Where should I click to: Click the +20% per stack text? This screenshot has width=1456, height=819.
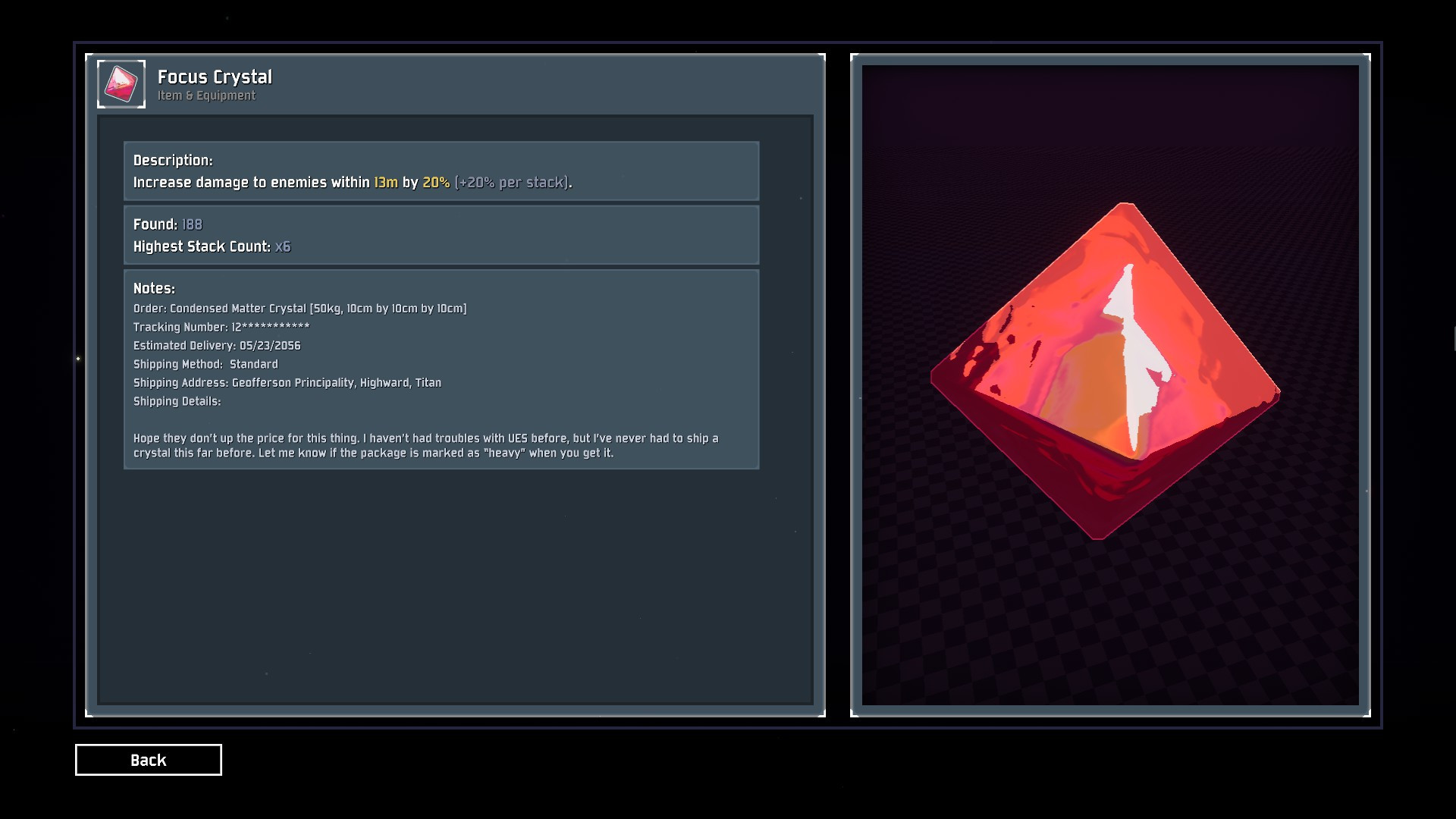click(x=512, y=183)
